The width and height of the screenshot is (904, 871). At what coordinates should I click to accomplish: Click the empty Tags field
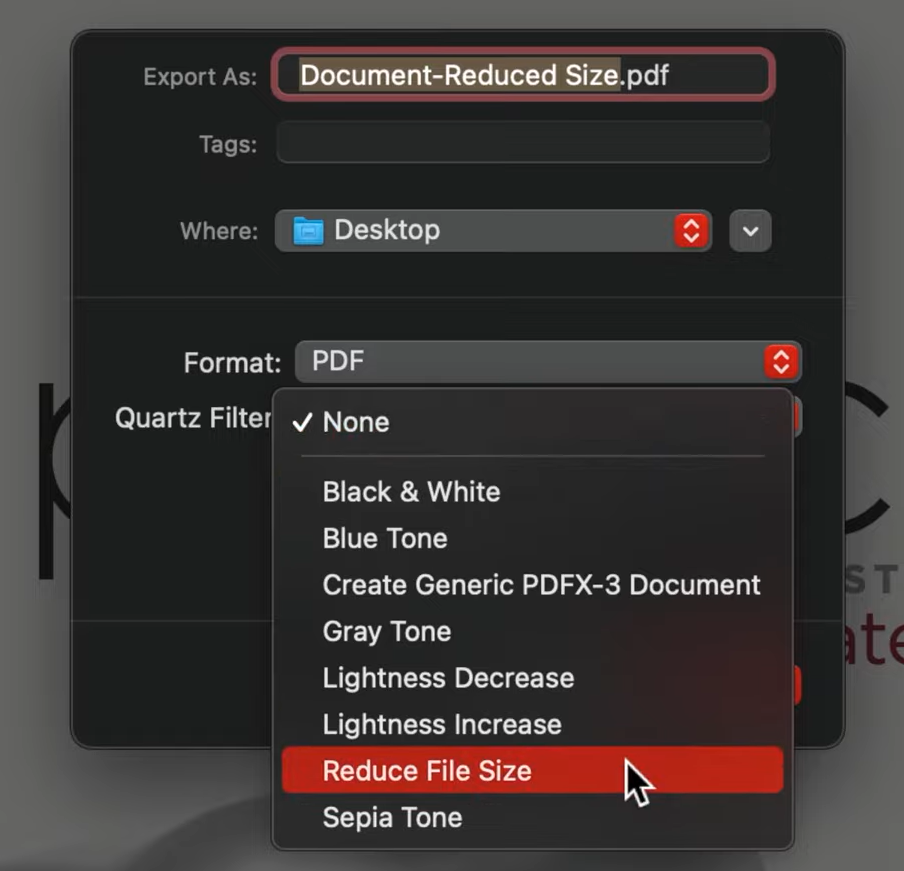coord(523,142)
